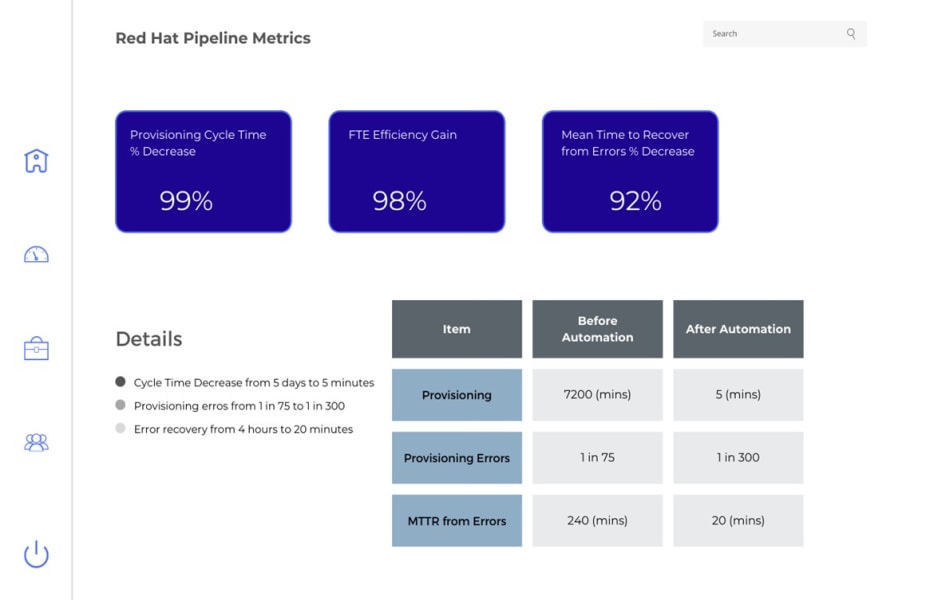This screenshot has width=926, height=600.
Task: Open Mean Time to Recover card
Action: tap(630, 171)
